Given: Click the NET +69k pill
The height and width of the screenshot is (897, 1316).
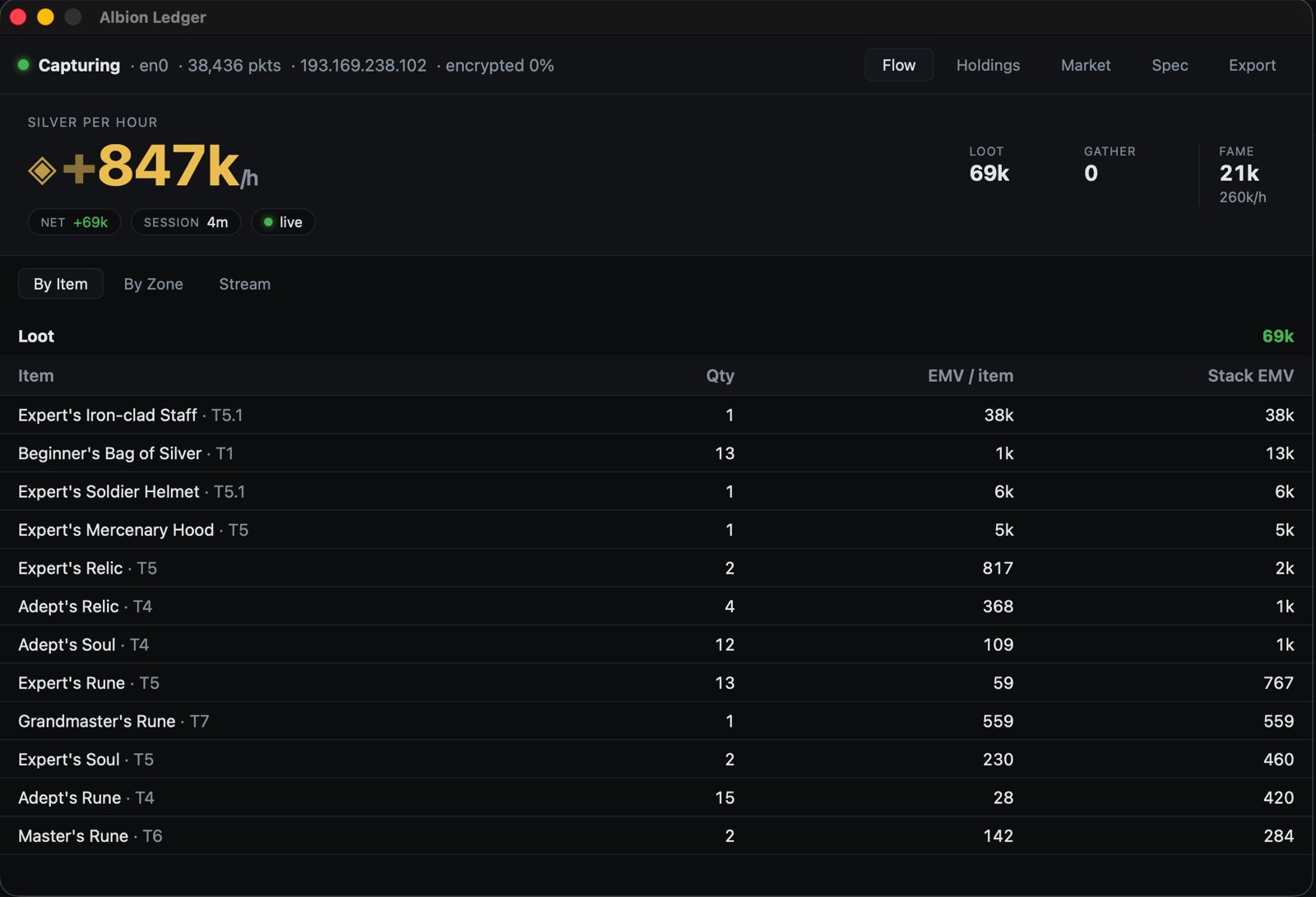Looking at the screenshot, I should point(74,222).
